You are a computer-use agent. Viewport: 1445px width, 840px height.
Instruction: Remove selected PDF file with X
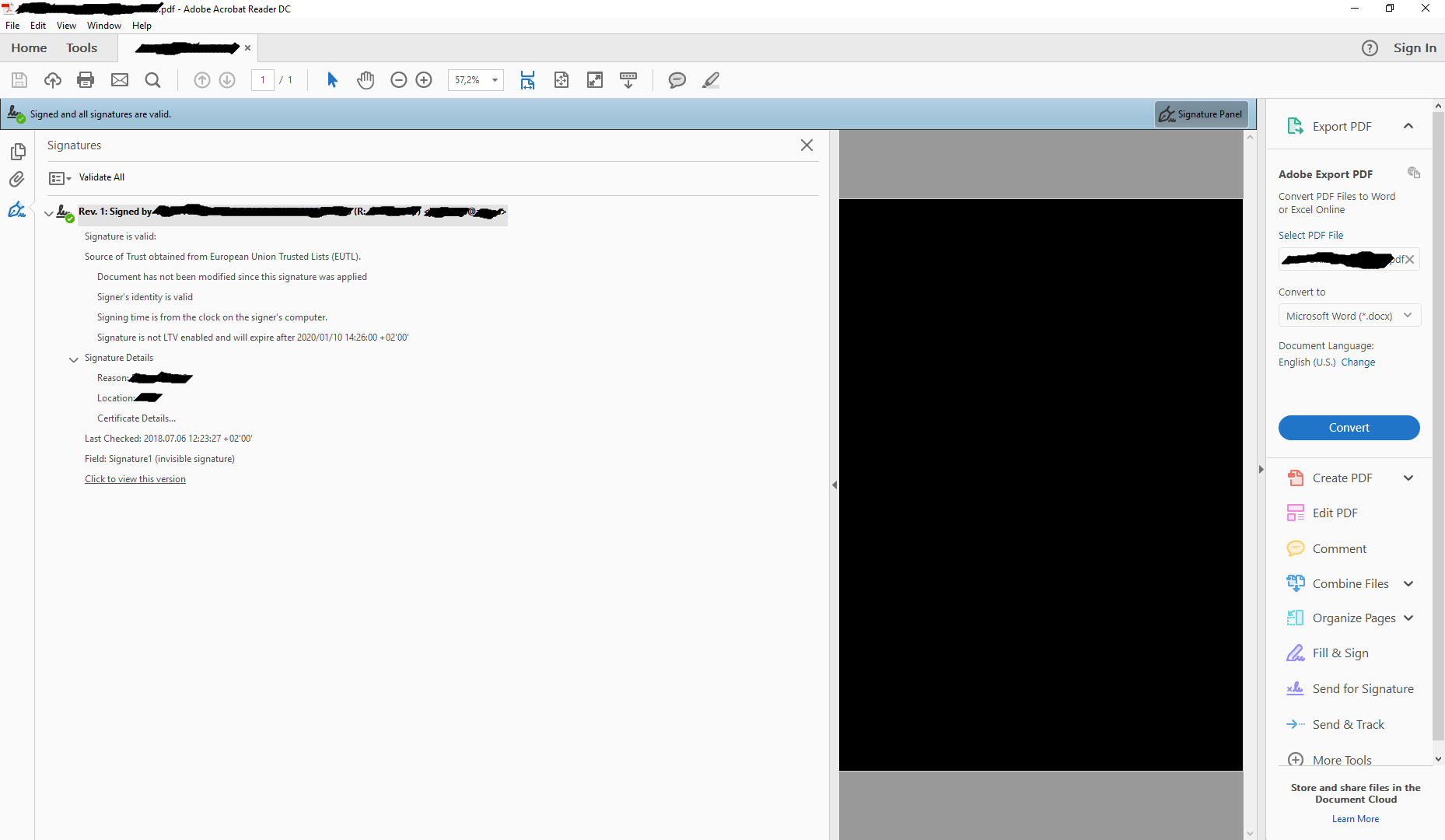[x=1410, y=260]
